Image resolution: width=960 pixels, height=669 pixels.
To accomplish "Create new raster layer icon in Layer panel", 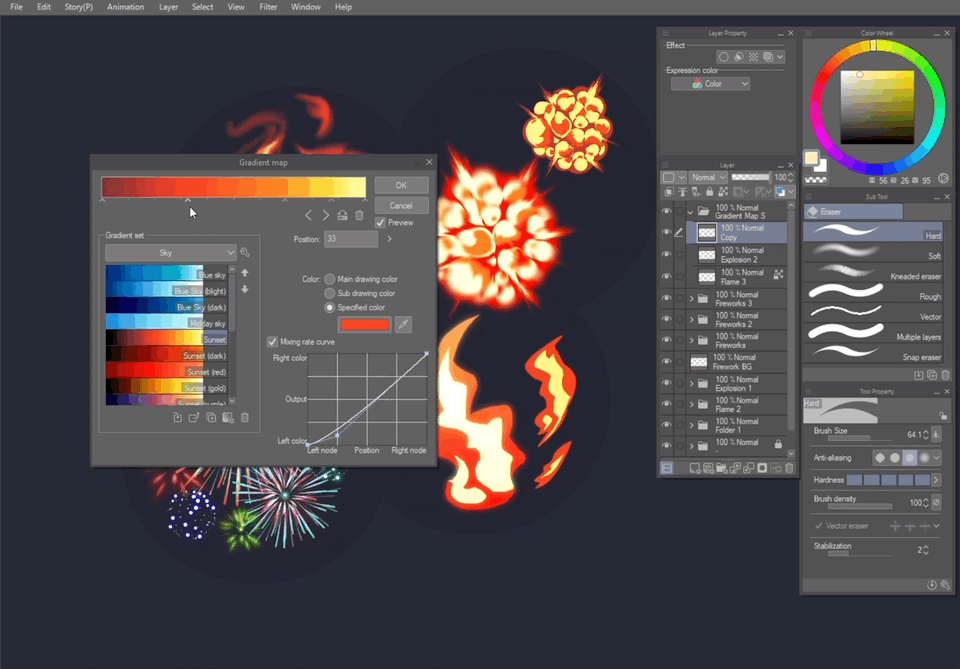I will (694, 468).
